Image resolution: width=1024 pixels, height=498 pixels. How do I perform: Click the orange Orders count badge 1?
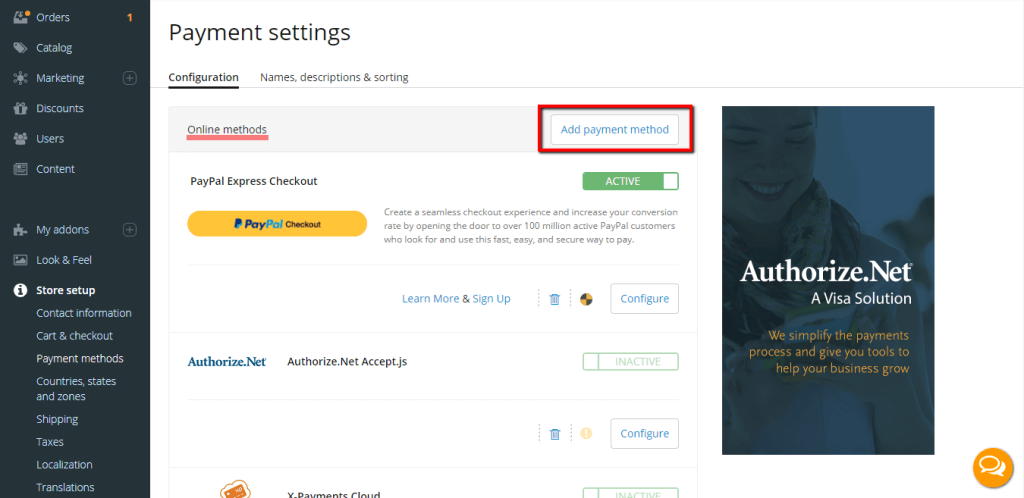coord(129,18)
